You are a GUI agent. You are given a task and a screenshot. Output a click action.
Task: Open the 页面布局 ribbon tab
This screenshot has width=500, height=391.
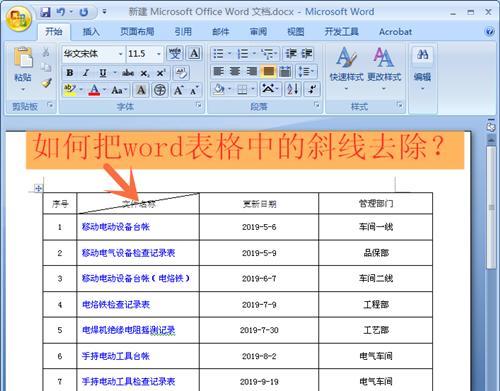137,32
